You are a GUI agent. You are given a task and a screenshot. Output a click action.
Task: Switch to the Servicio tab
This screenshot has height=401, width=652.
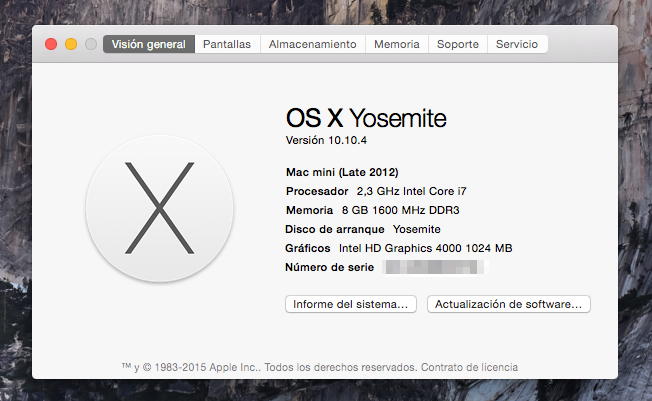(517, 44)
